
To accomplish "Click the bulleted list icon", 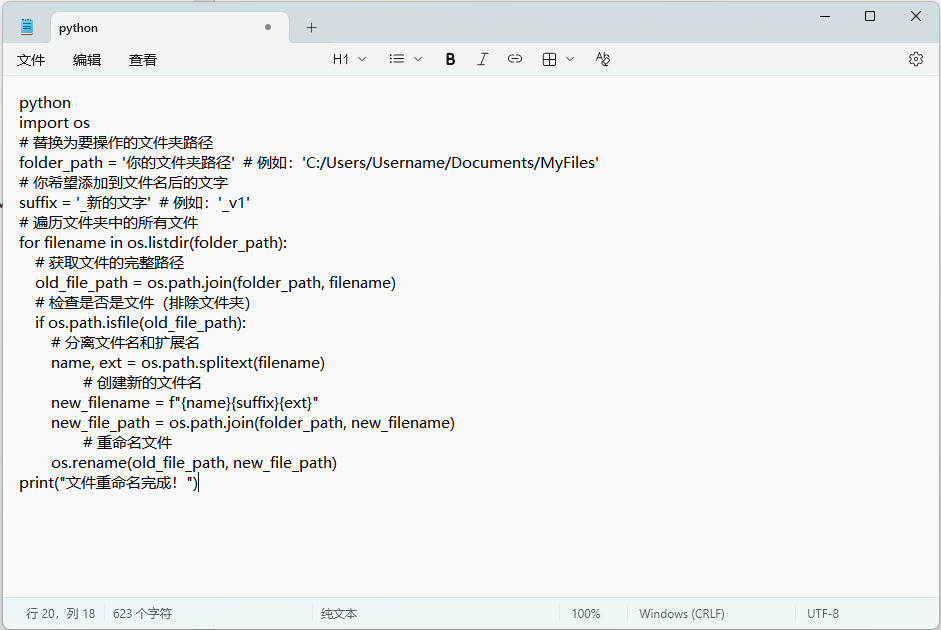I will (x=396, y=59).
